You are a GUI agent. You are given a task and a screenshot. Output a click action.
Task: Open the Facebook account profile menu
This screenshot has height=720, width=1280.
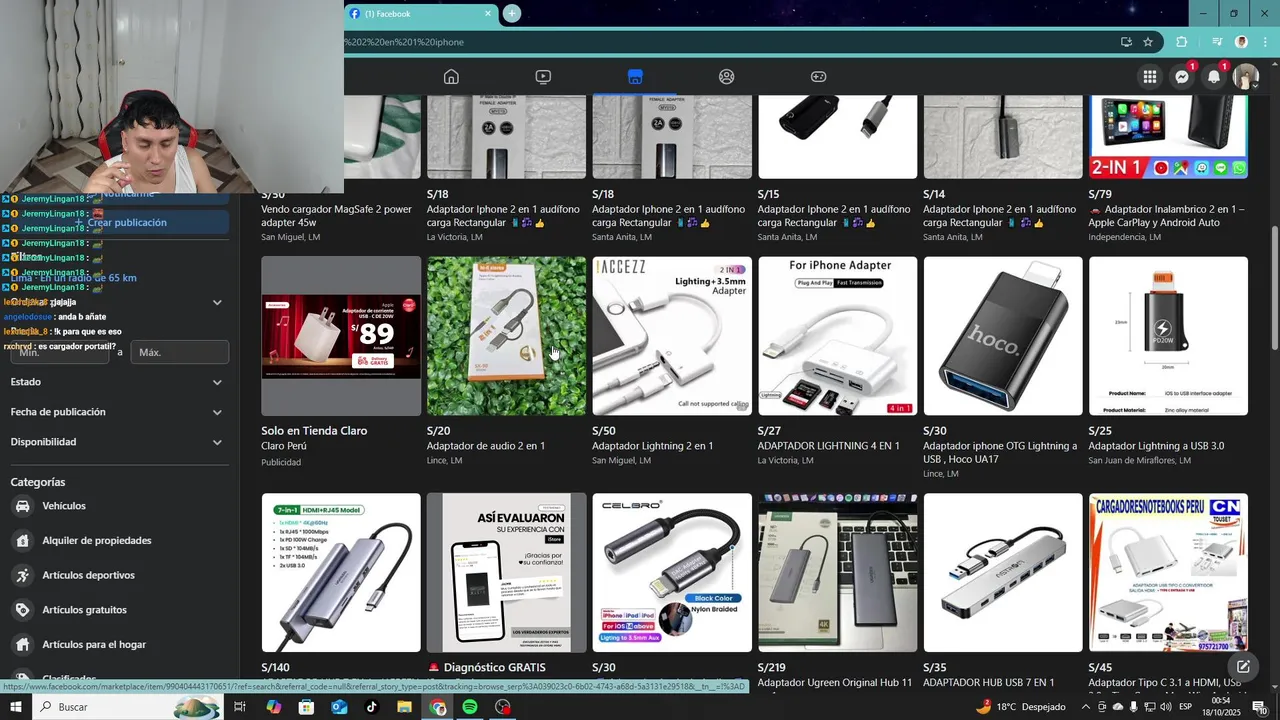(1246, 77)
